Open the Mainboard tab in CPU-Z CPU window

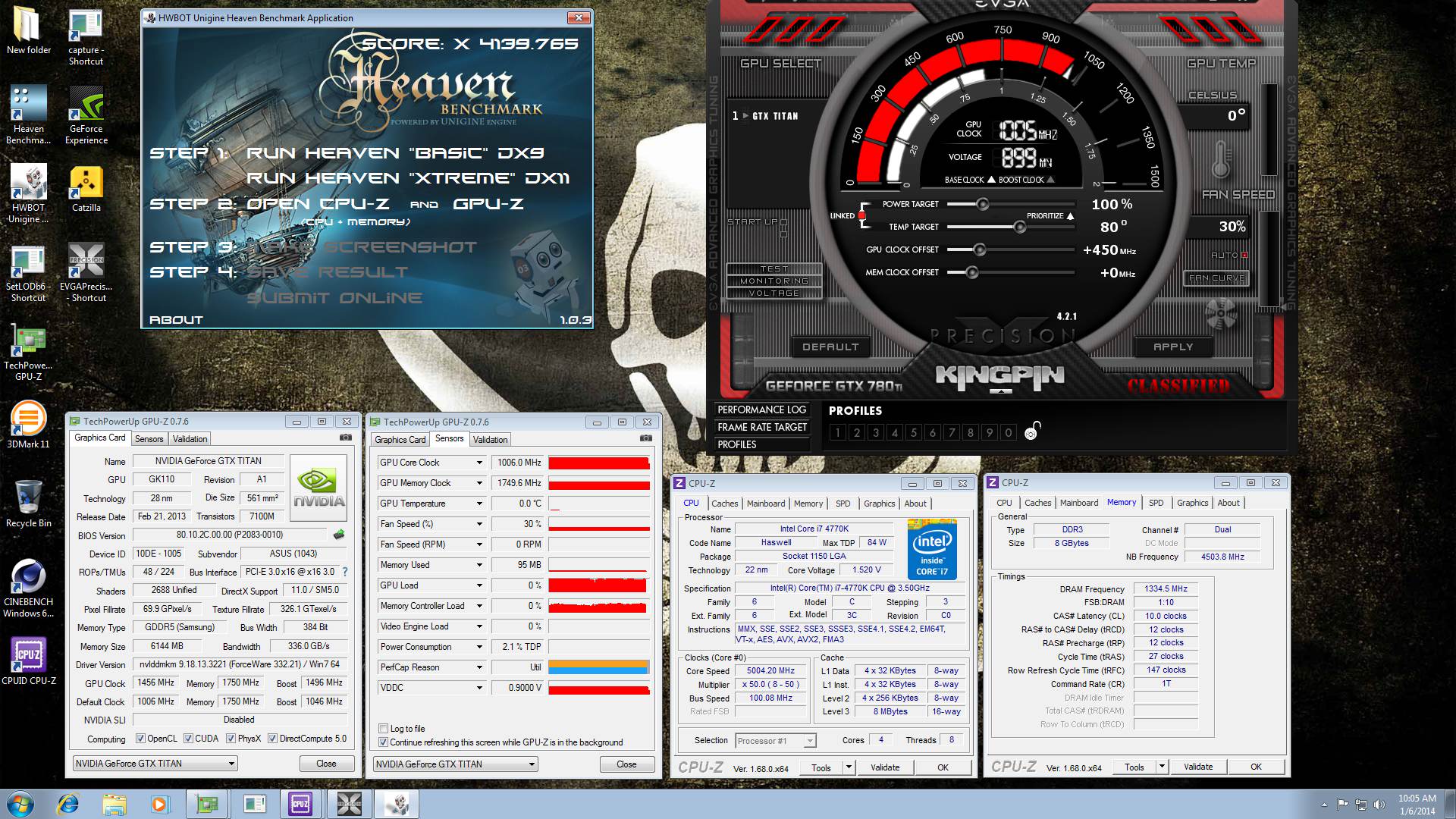pos(766,504)
